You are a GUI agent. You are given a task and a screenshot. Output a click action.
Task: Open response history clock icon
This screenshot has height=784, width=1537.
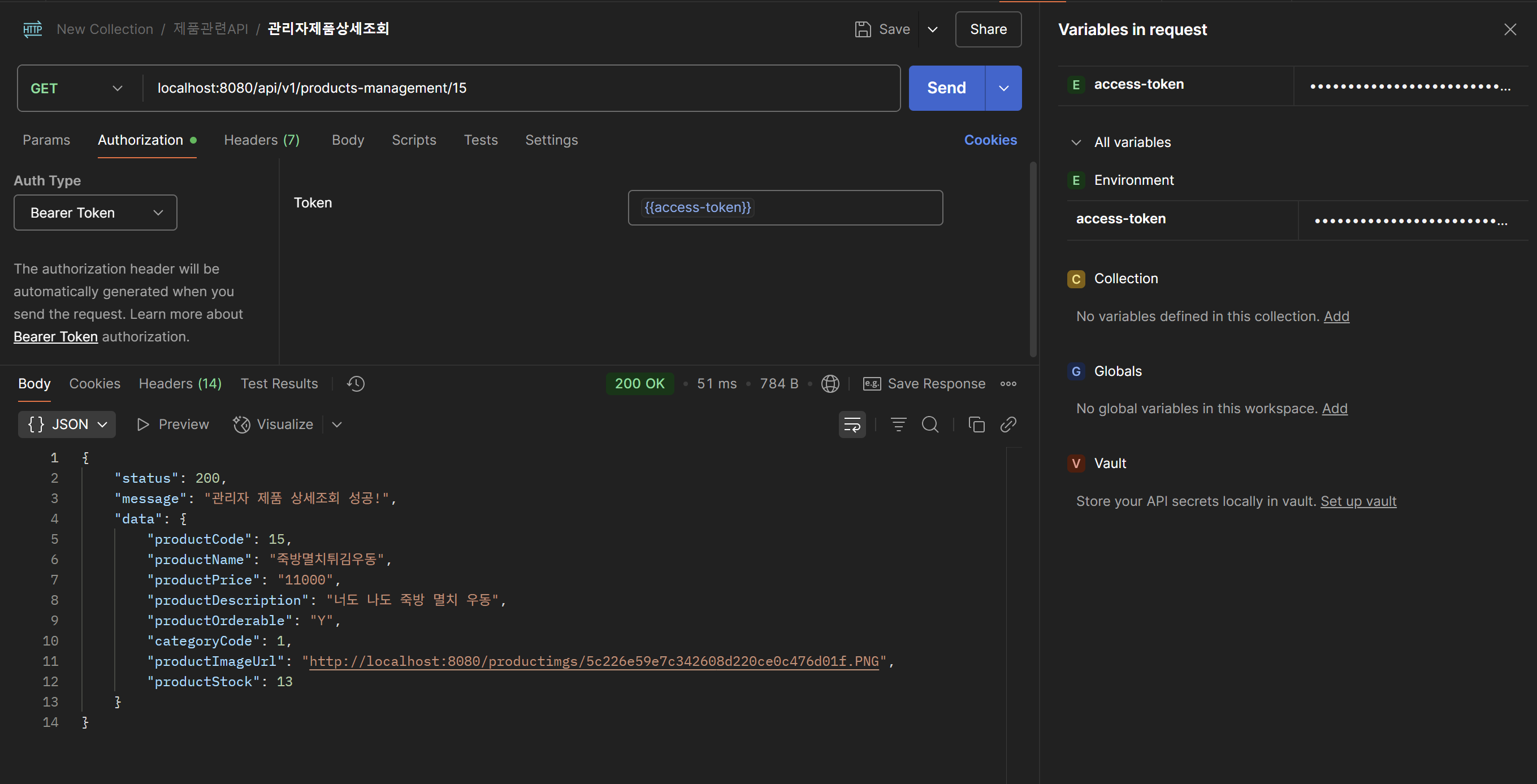[356, 384]
